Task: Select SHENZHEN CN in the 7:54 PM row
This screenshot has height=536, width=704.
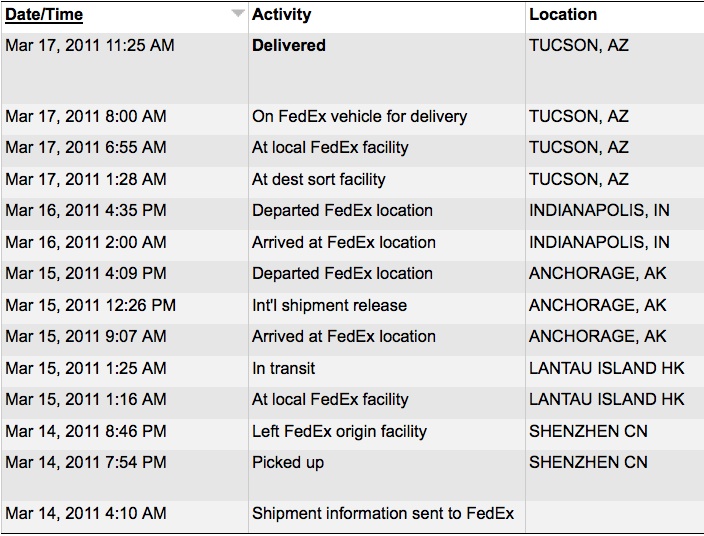Action: coord(588,463)
